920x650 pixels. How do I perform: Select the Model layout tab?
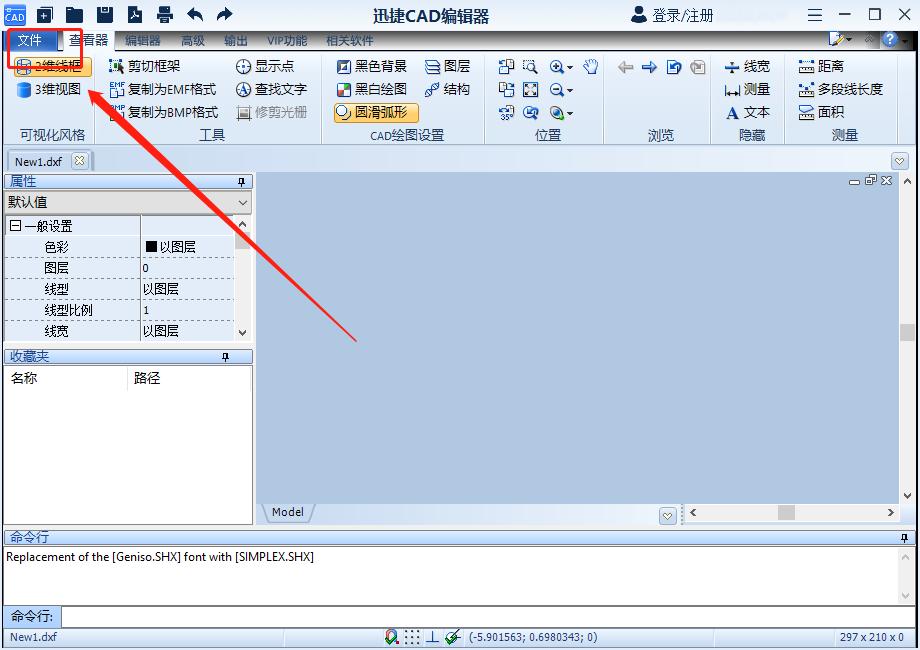[x=288, y=512]
